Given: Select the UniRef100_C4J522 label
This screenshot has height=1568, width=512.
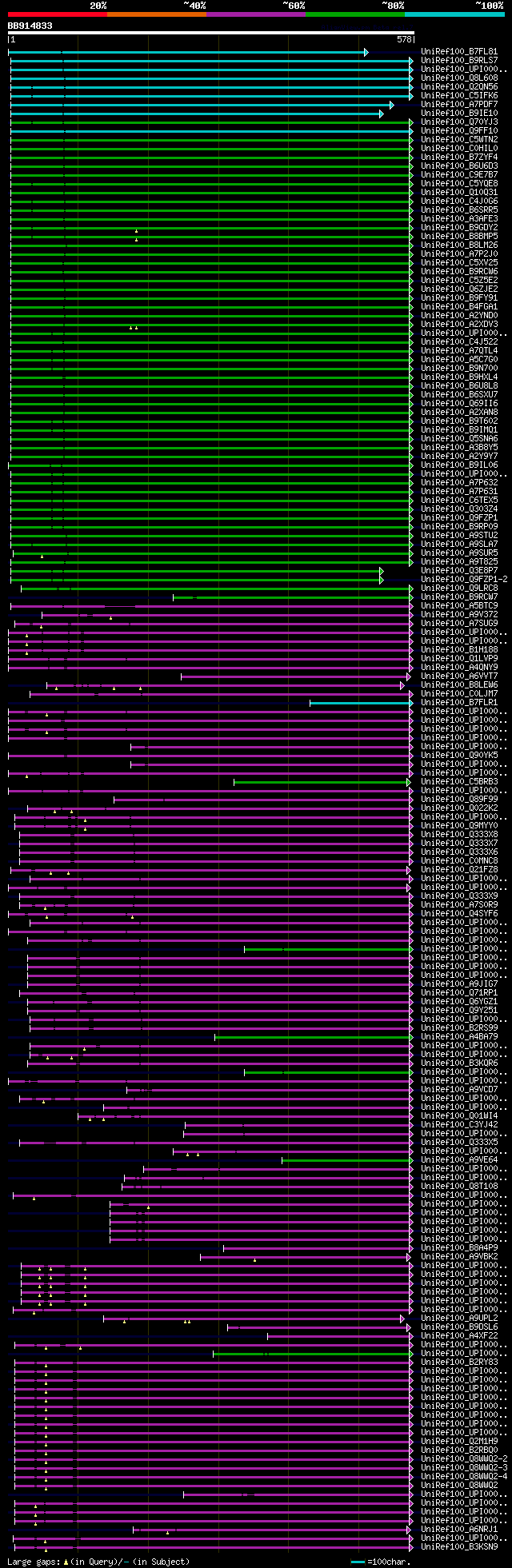Looking at the screenshot, I should coord(459,342).
